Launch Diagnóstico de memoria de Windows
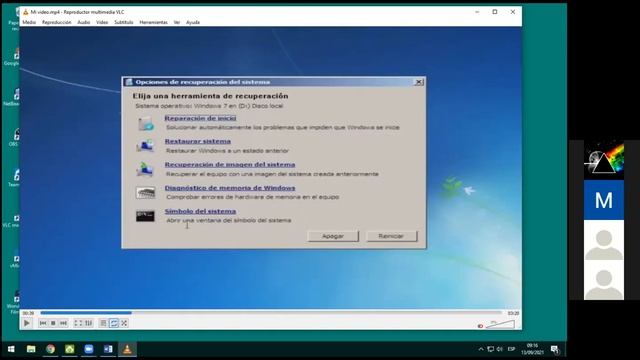The width and height of the screenshot is (640, 360). [230, 188]
